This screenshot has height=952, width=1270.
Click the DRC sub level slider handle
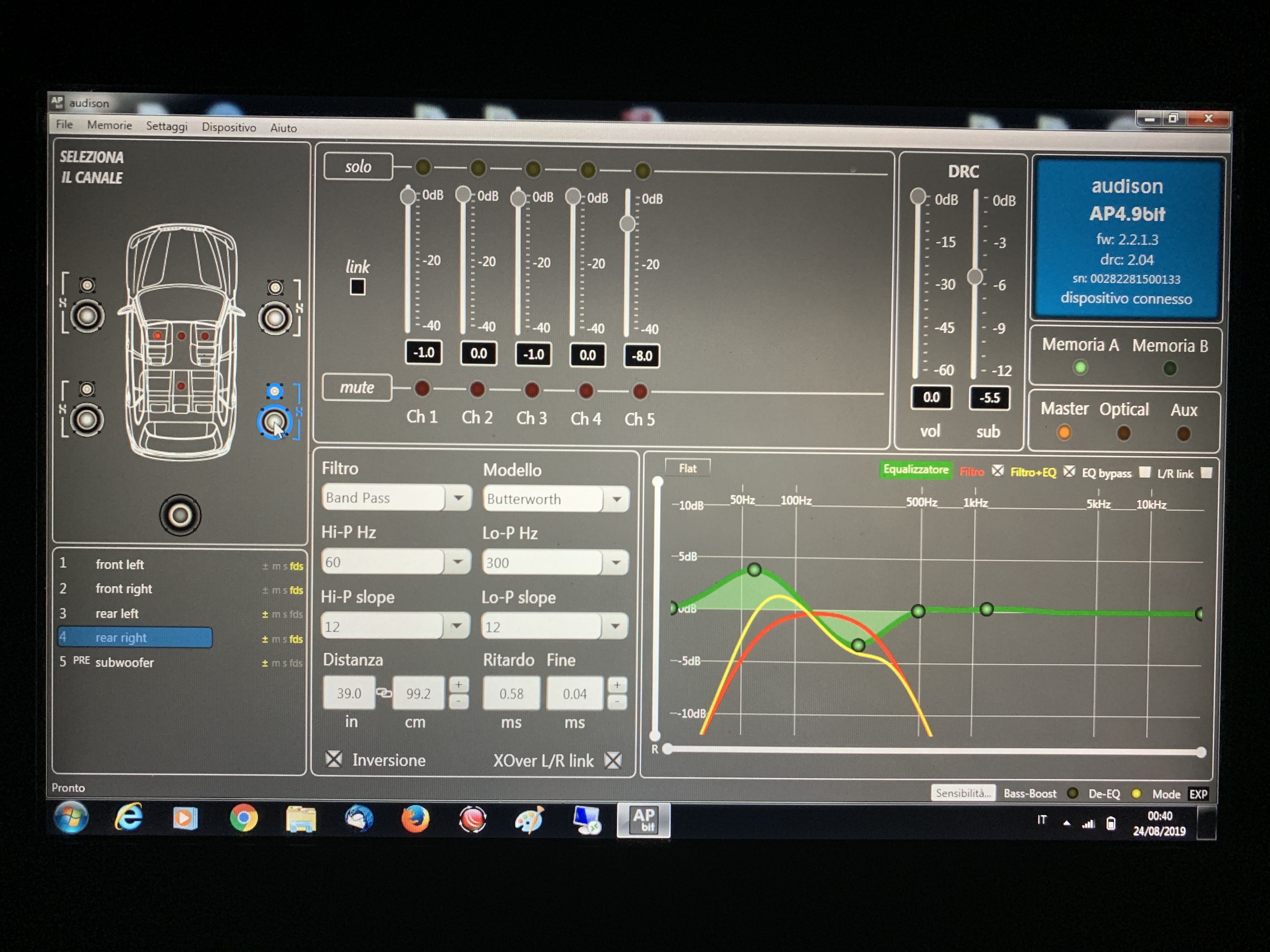point(975,277)
